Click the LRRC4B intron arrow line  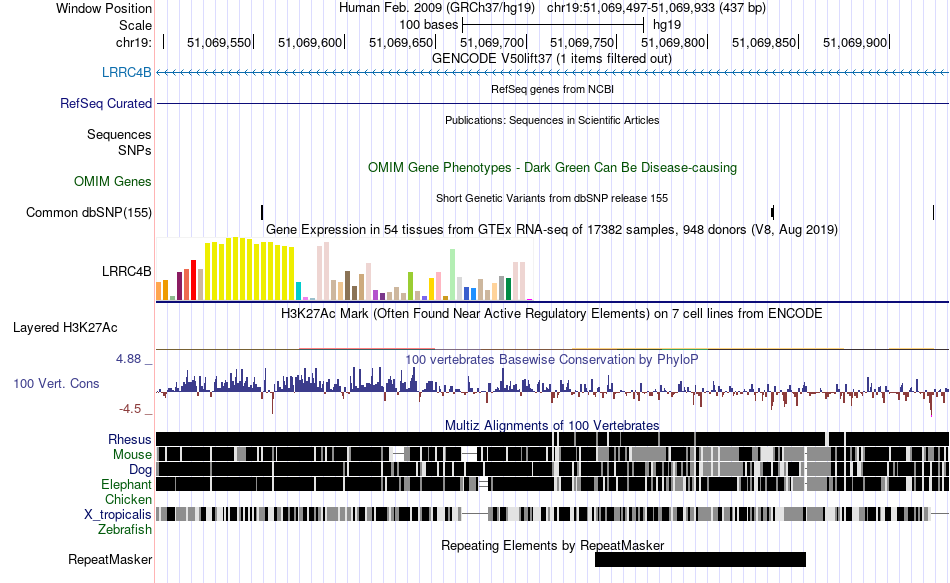[552, 73]
